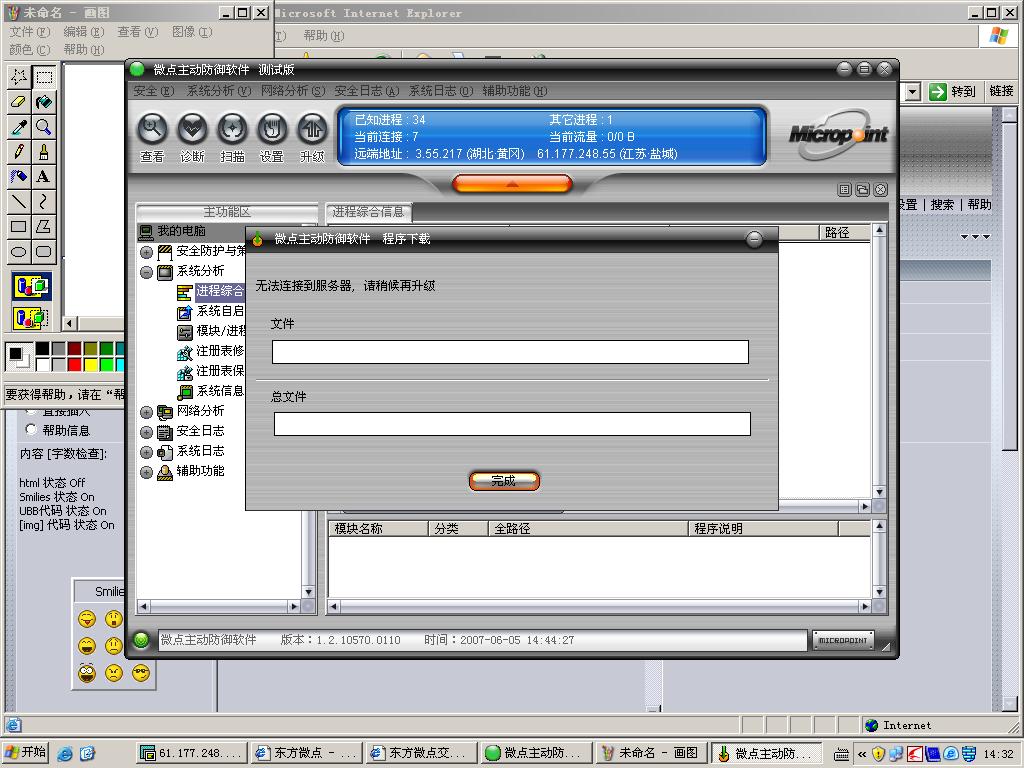Viewport: 1024px width, 768px height.
Task: Choose the opaque selection option in Paint
Action: coord(31,287)
